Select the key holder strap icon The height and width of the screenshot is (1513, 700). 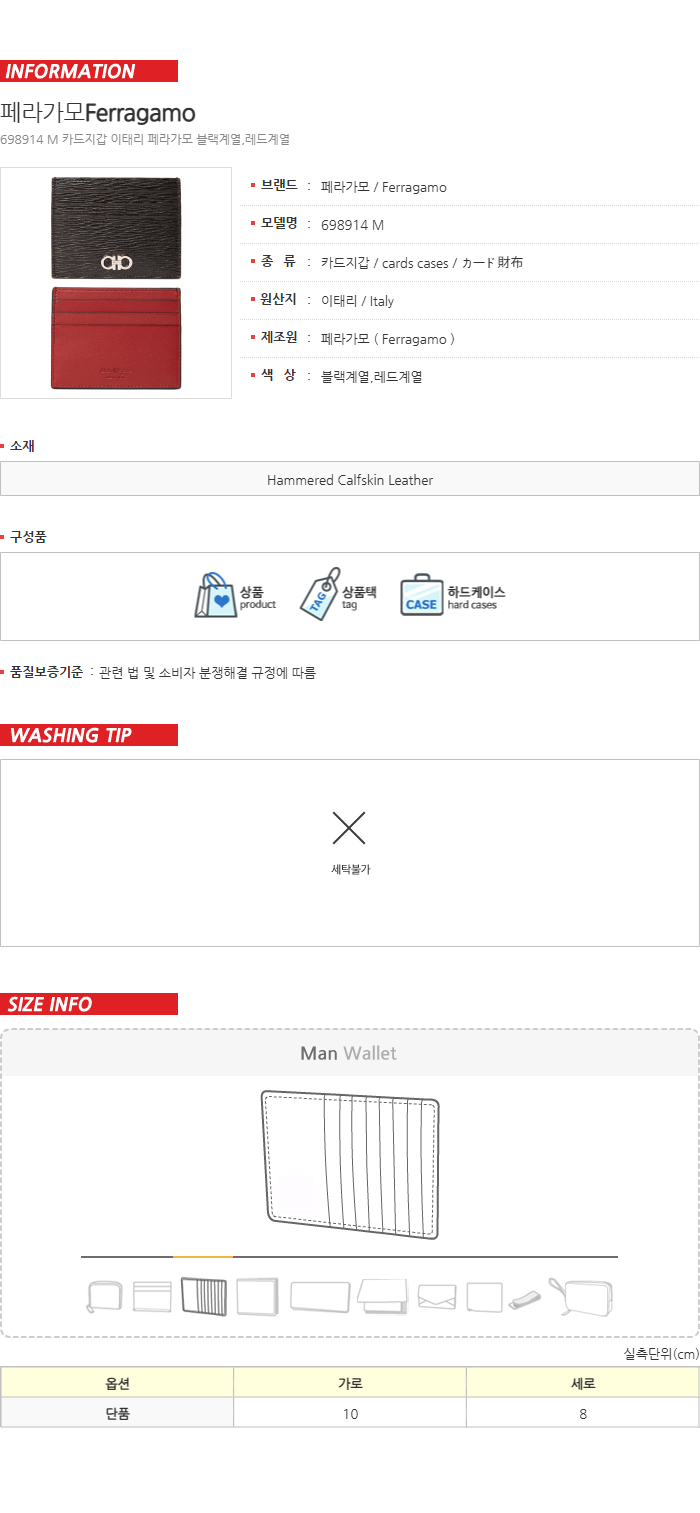click(x=525, y=1297)
